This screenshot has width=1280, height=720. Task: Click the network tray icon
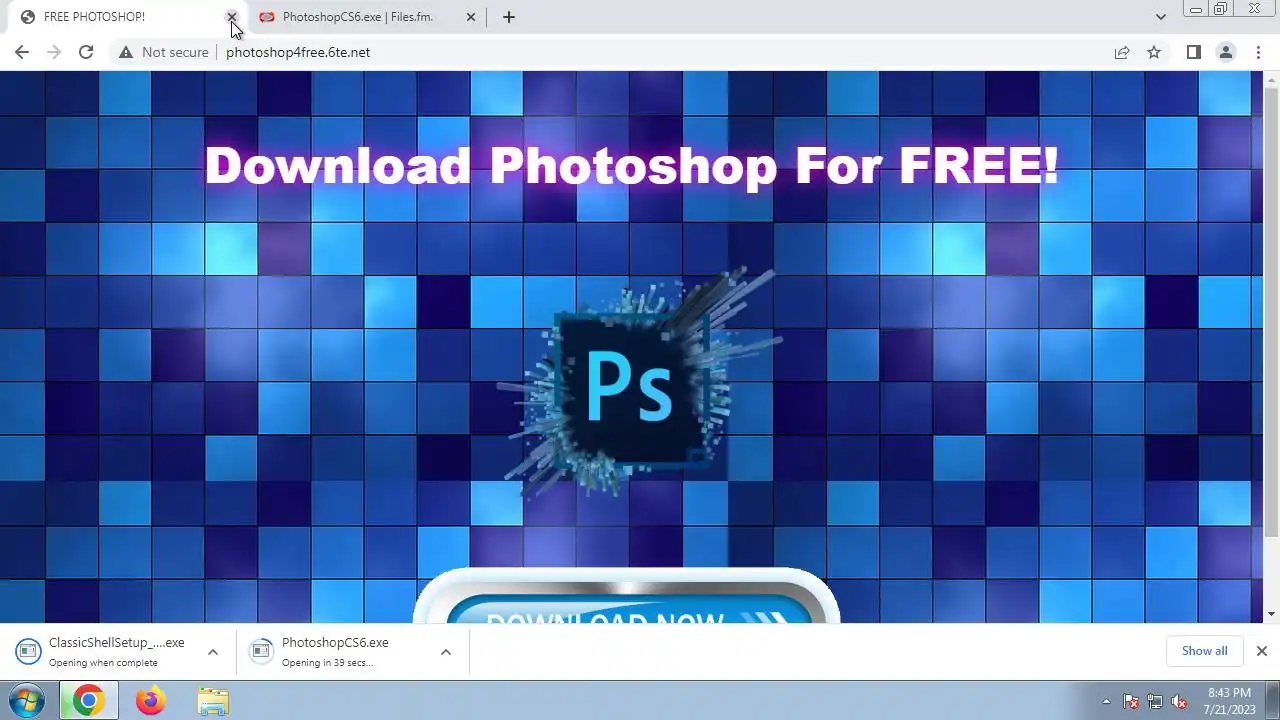pos(1155,701)
